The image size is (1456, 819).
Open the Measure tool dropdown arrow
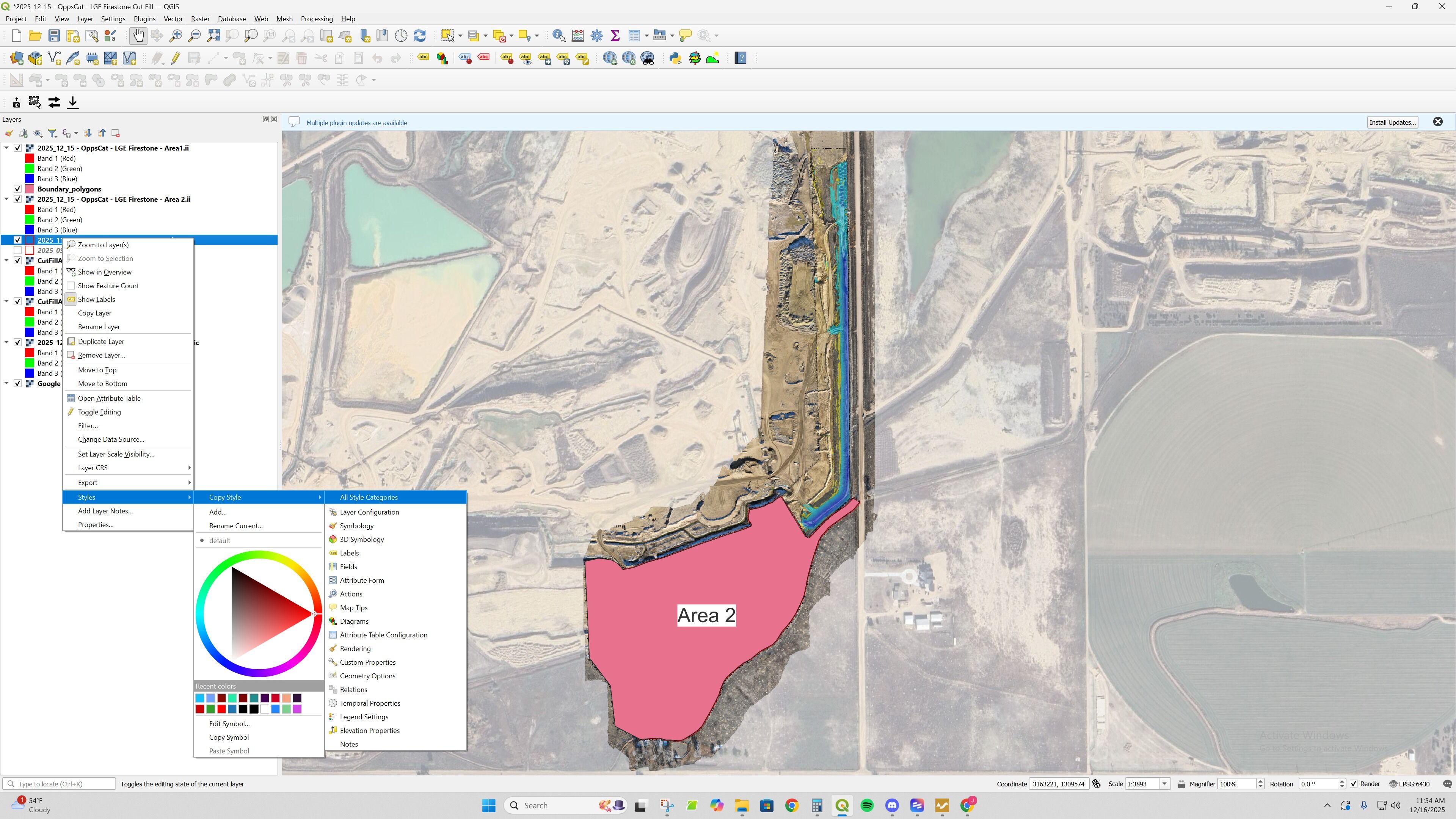coord(672,36)
